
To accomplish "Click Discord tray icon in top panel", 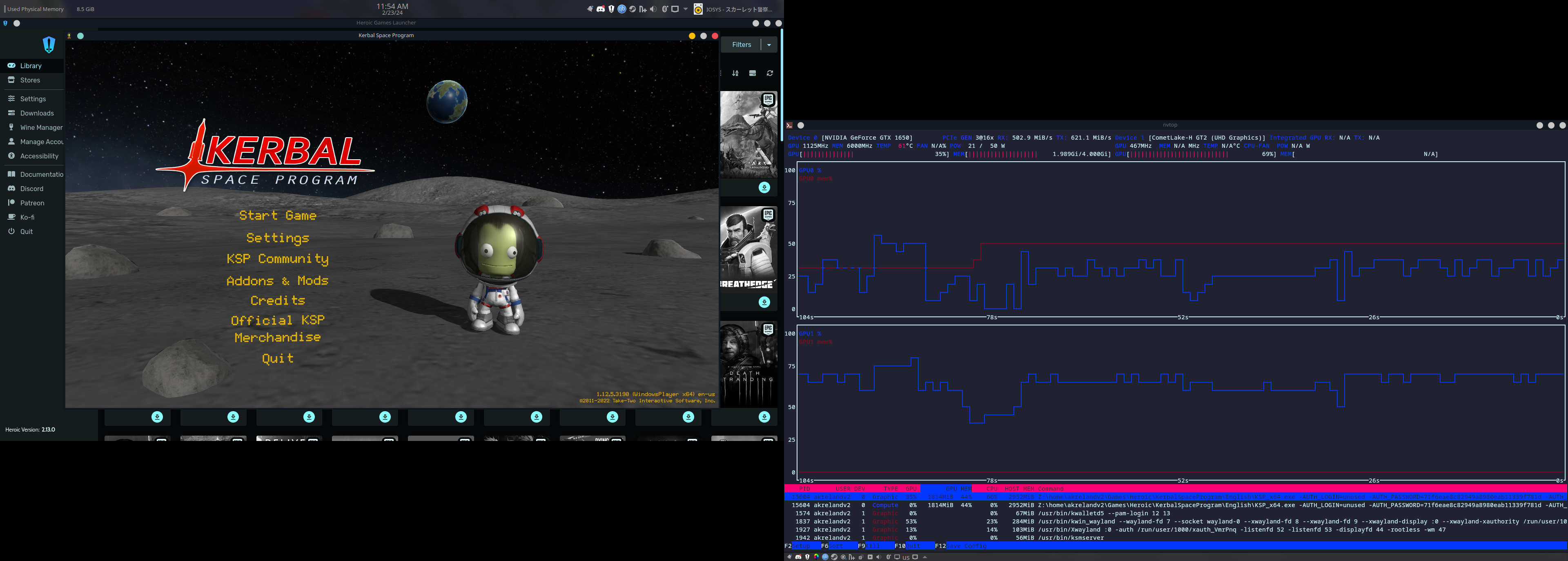I will click(x=601, y=9).
